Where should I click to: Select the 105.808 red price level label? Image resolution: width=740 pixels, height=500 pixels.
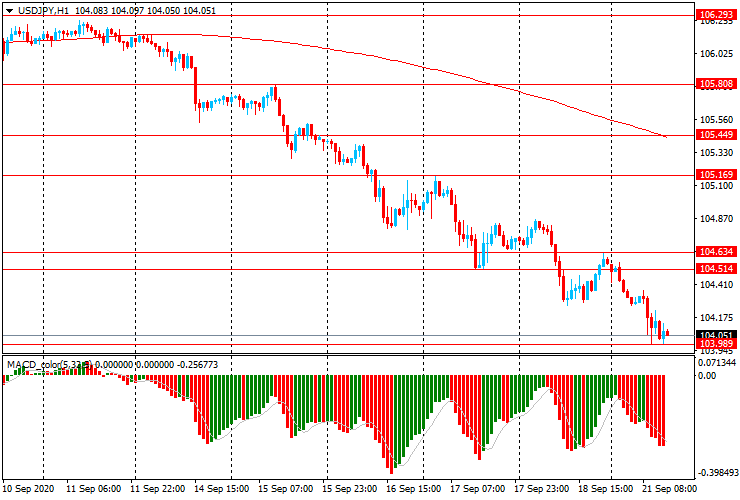point(716,84)
